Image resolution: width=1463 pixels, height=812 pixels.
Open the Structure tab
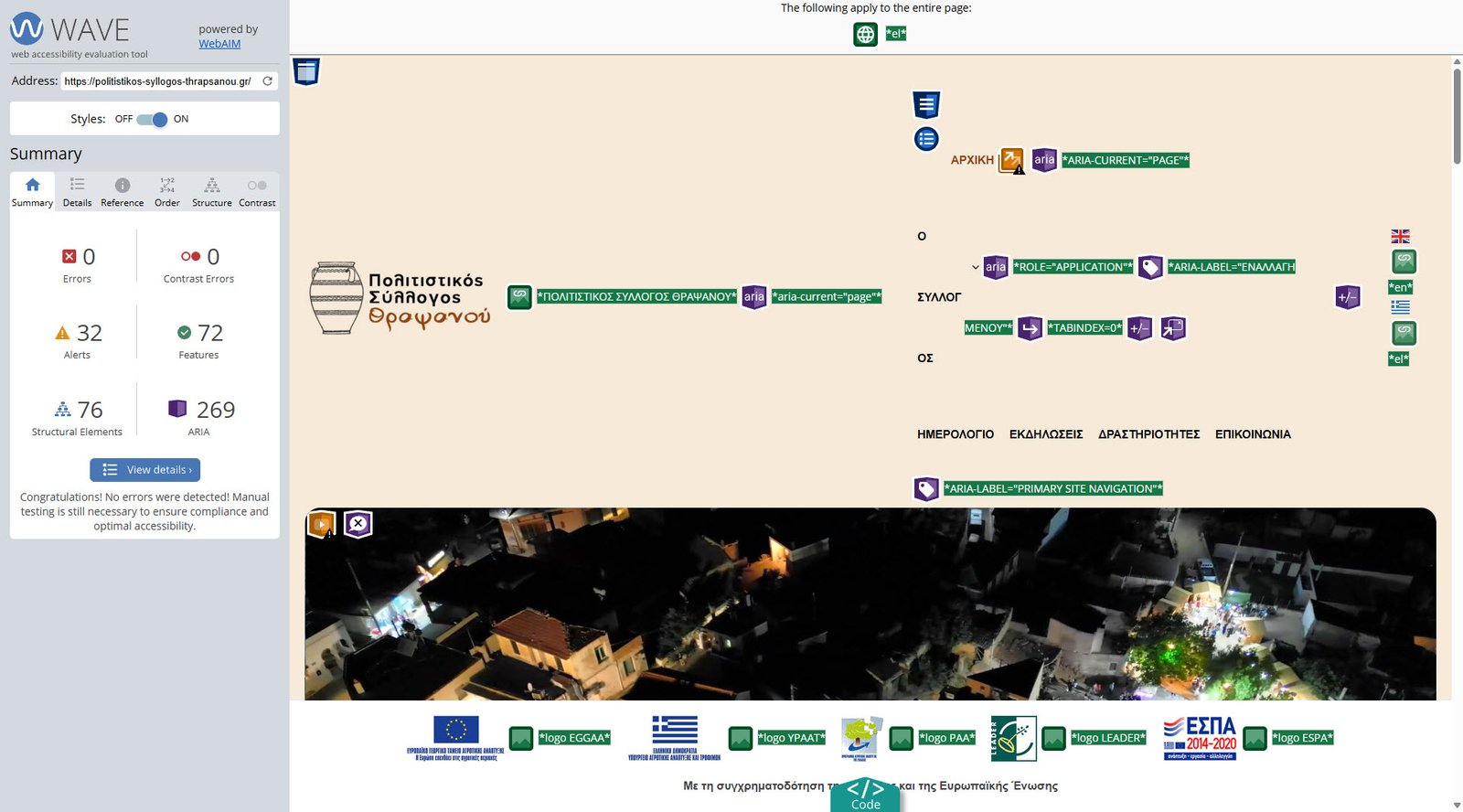point(211,192)
